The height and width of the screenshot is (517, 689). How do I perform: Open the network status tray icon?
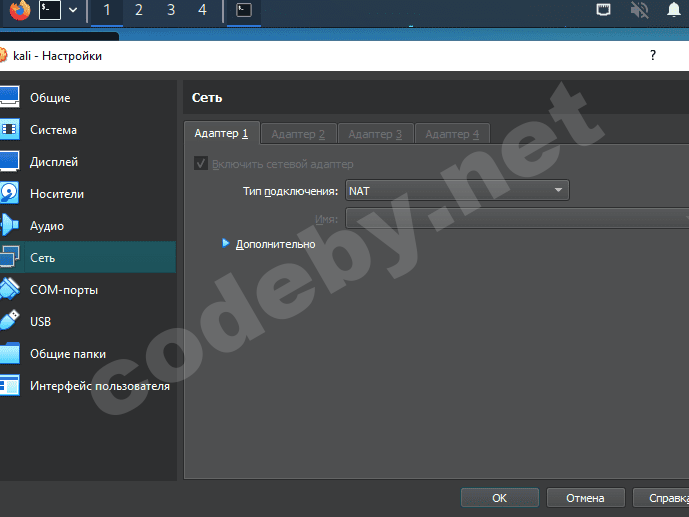(603, 9)
